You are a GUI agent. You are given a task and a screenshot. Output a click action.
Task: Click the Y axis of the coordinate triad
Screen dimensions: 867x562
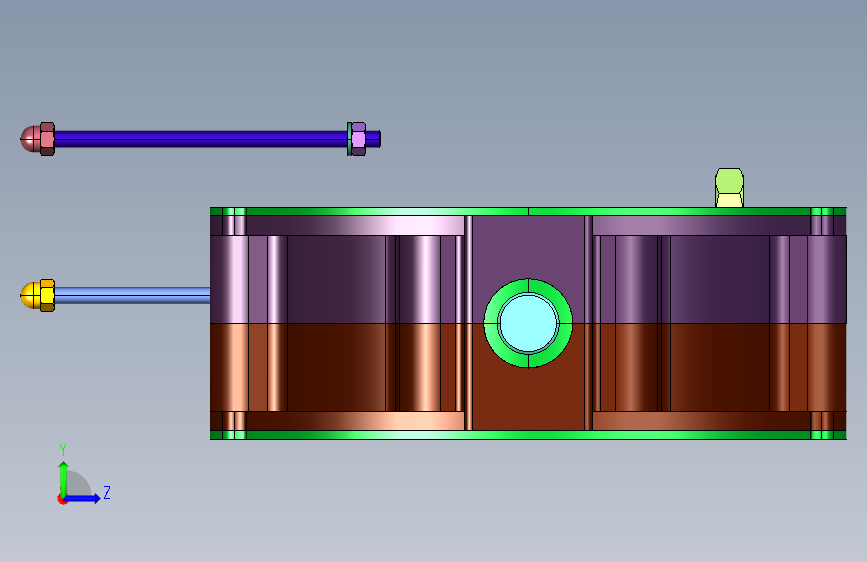pyautogui.click(x=64, y=479)
